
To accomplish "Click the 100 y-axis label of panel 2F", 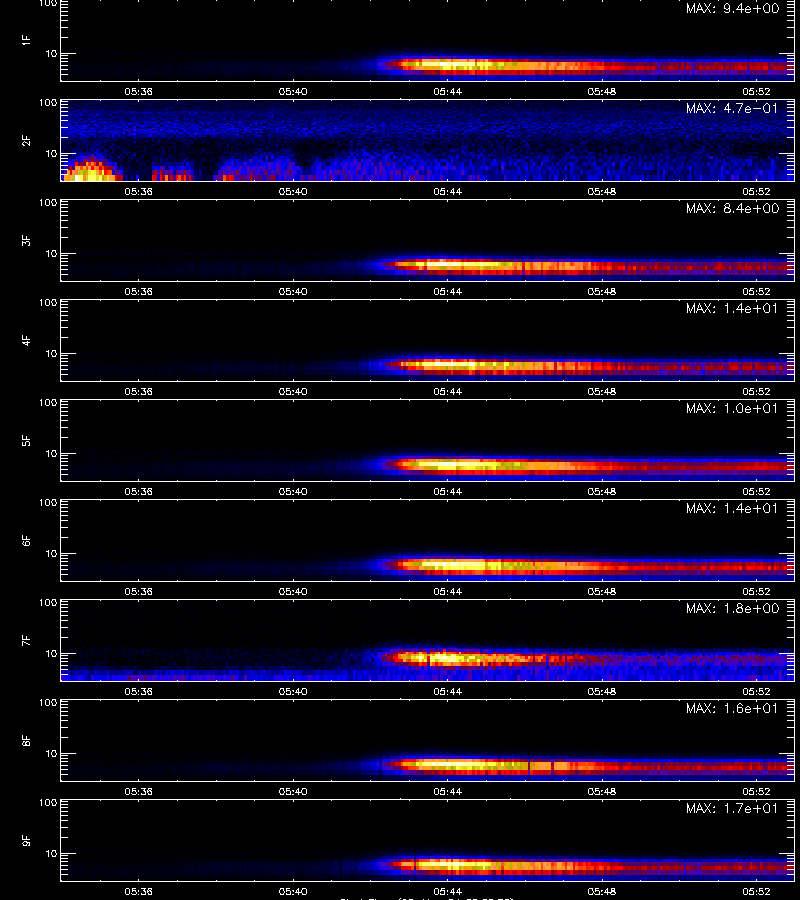I will [48, 103].
